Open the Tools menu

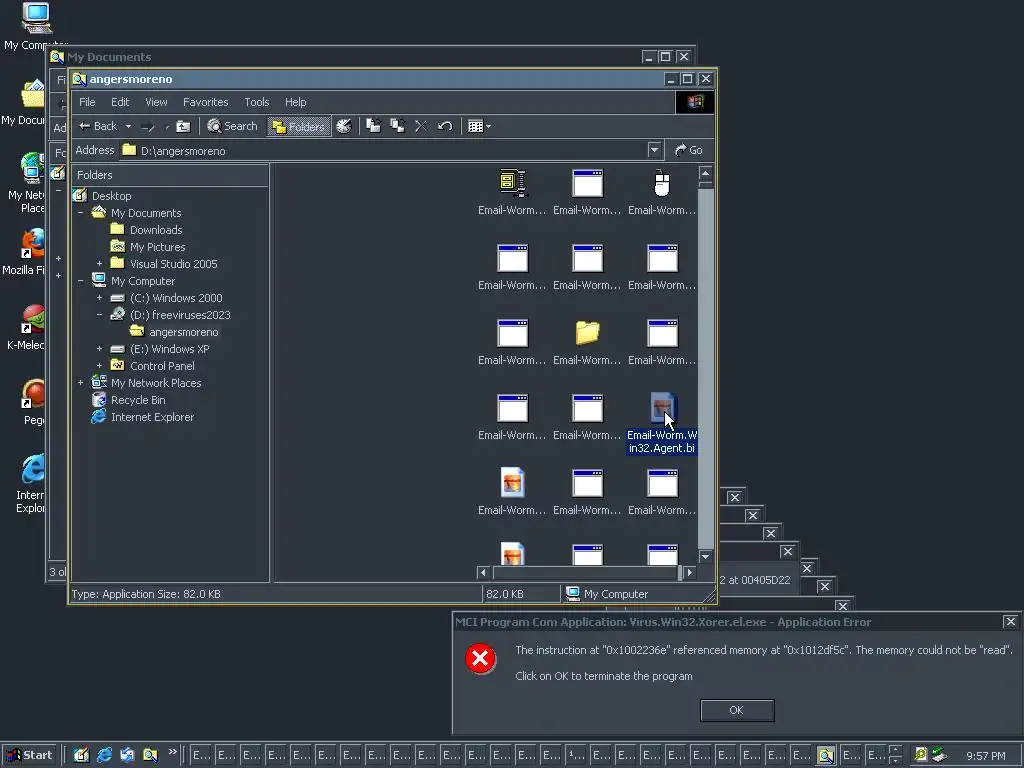coord(257,102)
